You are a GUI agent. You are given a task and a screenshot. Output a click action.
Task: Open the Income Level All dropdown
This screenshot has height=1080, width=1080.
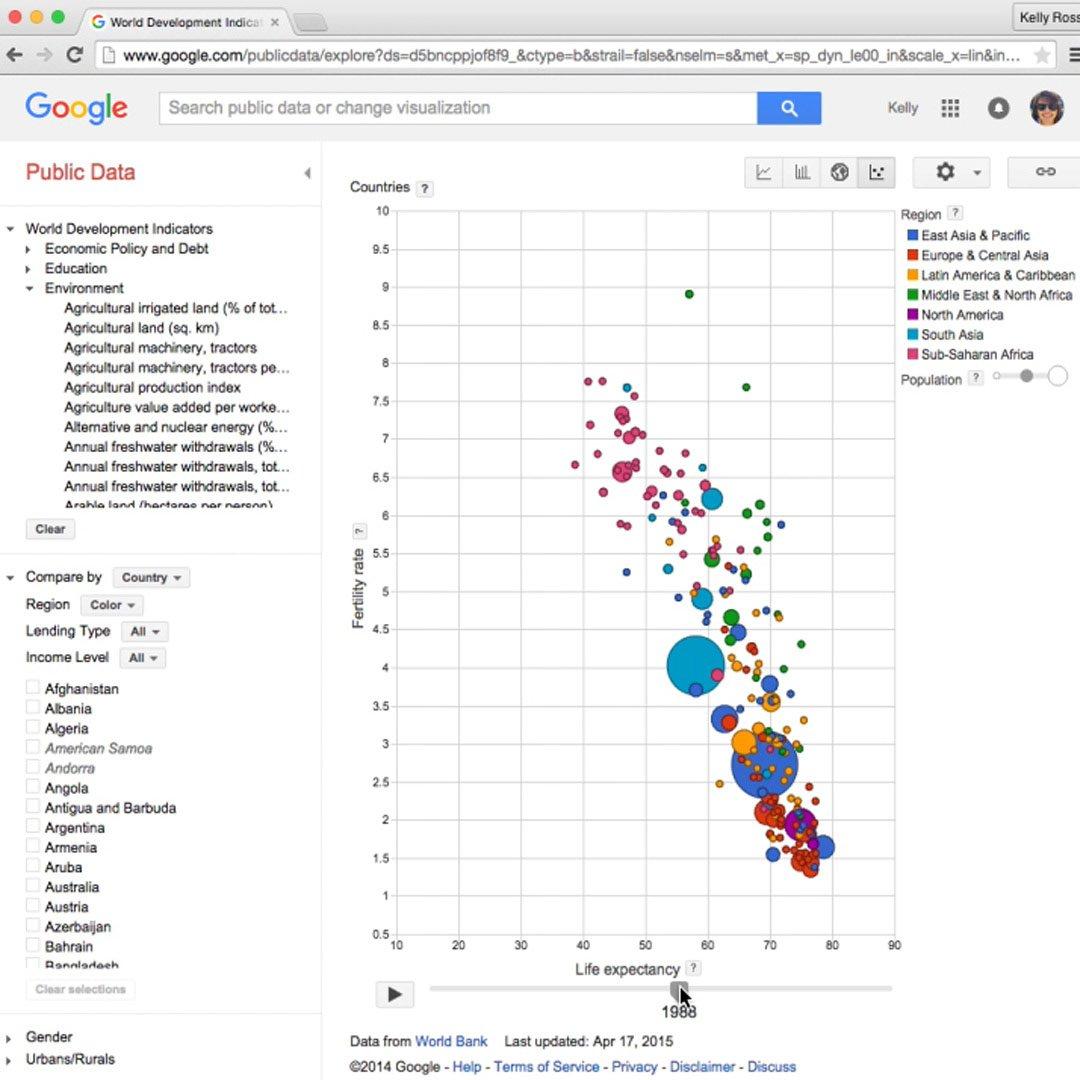click(142, 657)
